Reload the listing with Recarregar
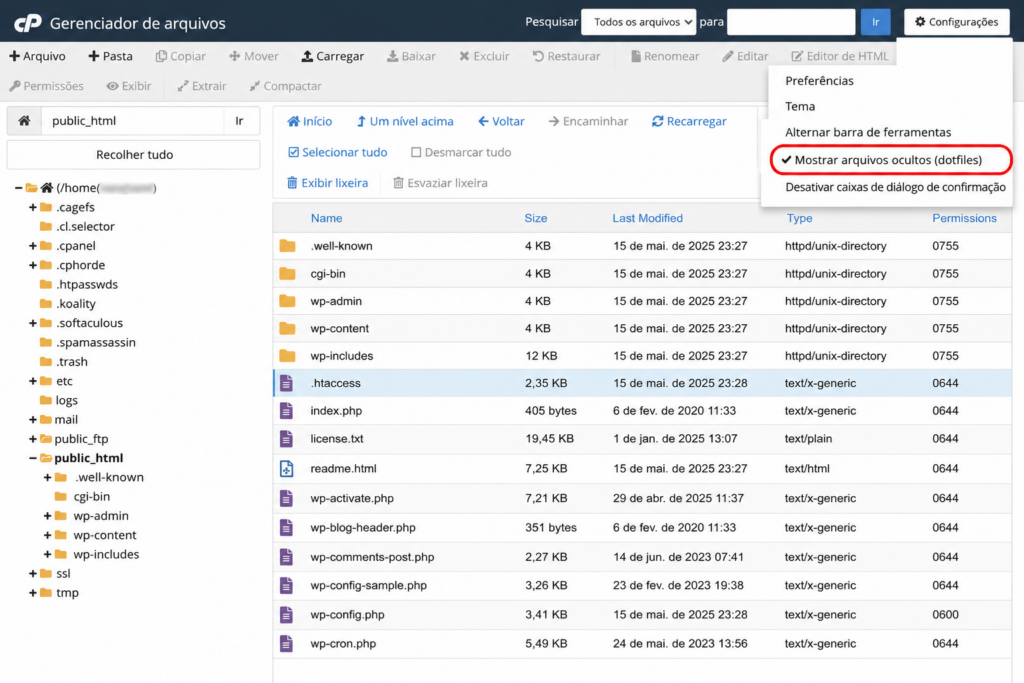 coord(689,121)
